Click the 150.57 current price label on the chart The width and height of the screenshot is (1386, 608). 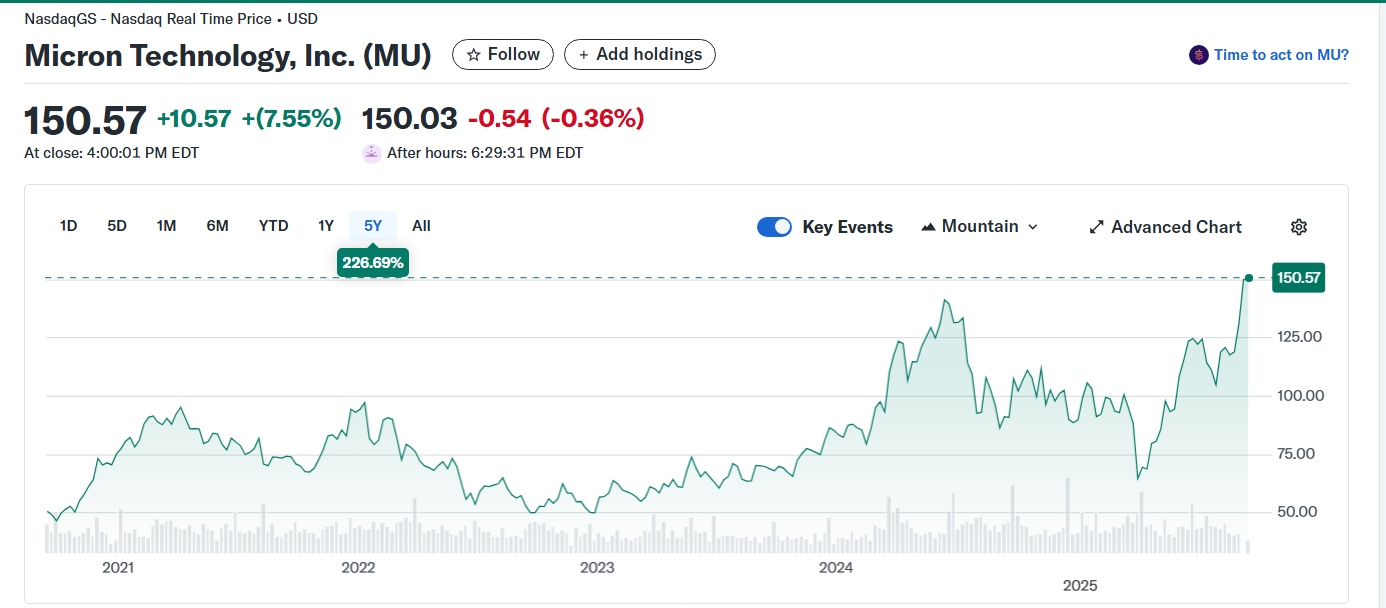pyautogui.click(x=1298, y=278)
